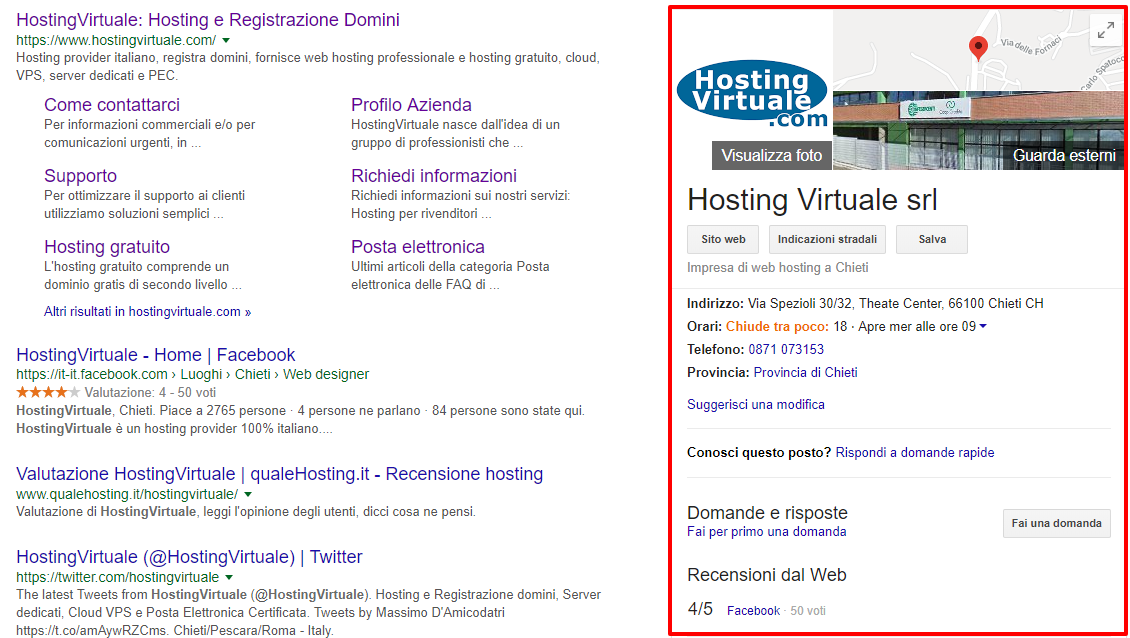Get directions via Indicazioni stradali
Viewport: 1130px width, 638px height.
(x=827, y=239)
